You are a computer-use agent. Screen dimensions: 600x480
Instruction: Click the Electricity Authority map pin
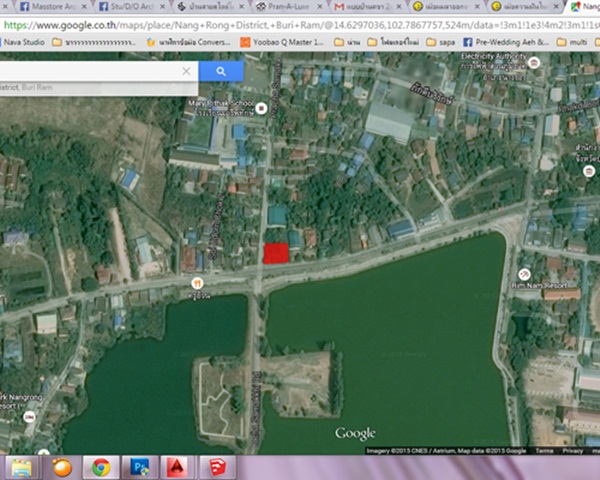click(534, 63)
